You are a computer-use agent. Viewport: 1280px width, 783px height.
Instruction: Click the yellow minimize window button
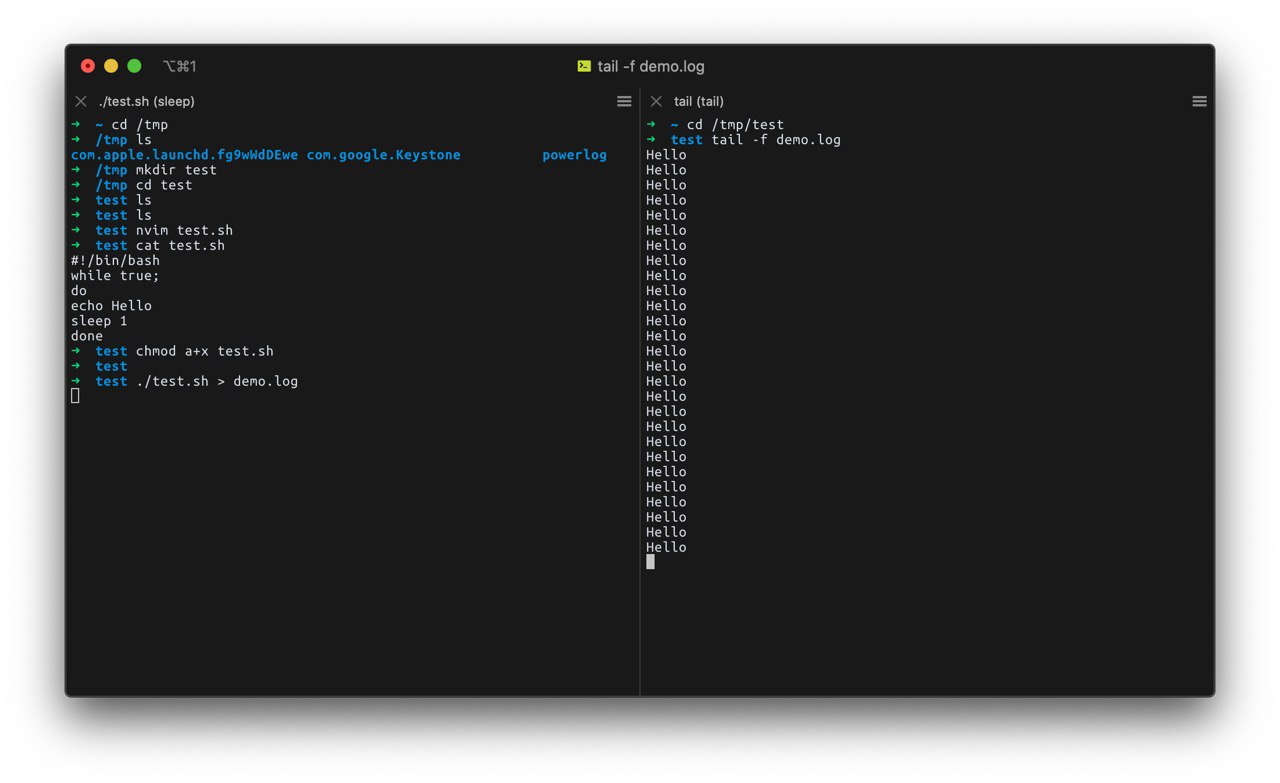coord(111,66)
